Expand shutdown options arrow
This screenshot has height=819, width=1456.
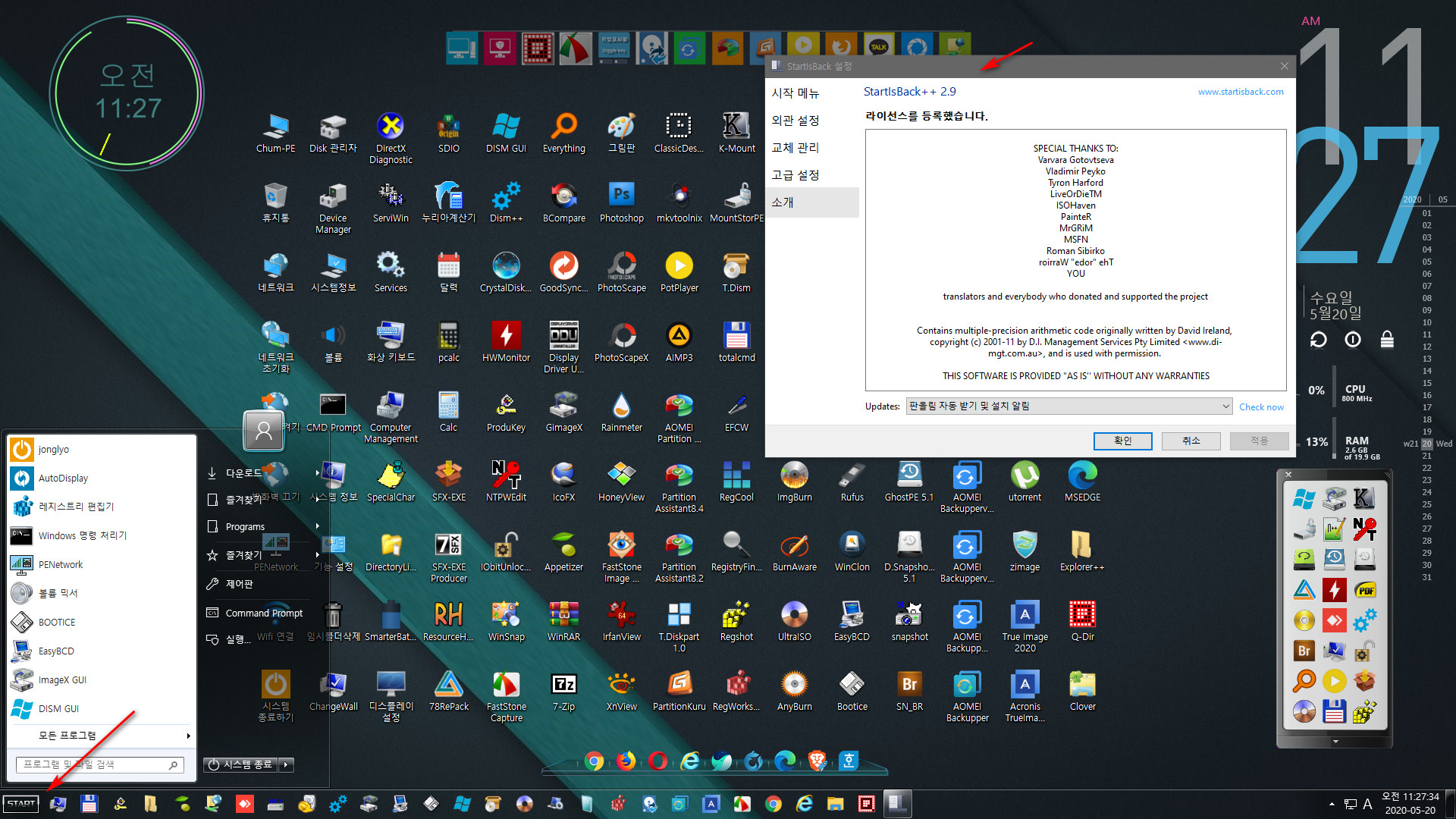[287, 765]
